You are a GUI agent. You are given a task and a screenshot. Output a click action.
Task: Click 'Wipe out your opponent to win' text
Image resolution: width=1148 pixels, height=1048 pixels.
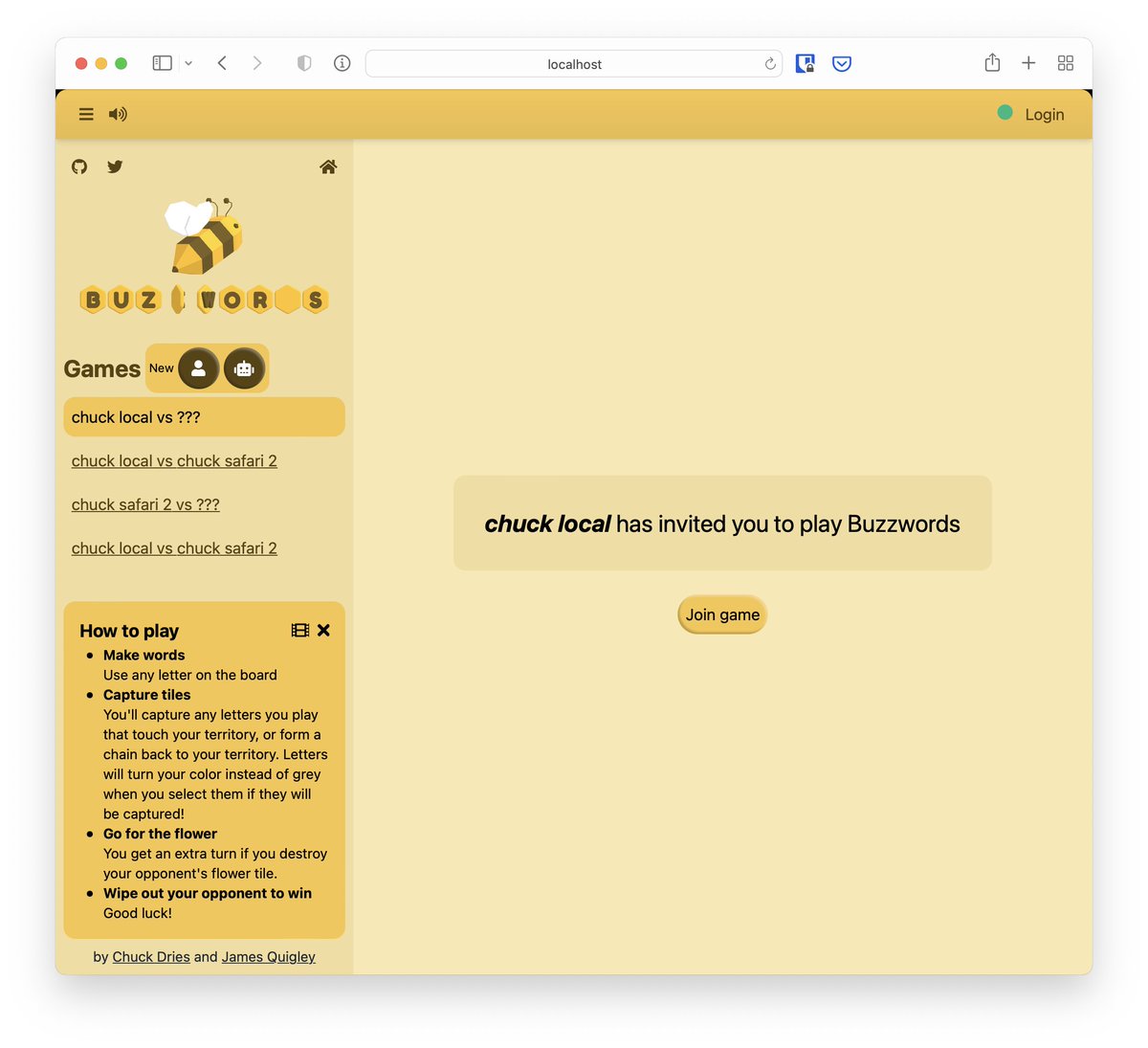click(208, 893)
